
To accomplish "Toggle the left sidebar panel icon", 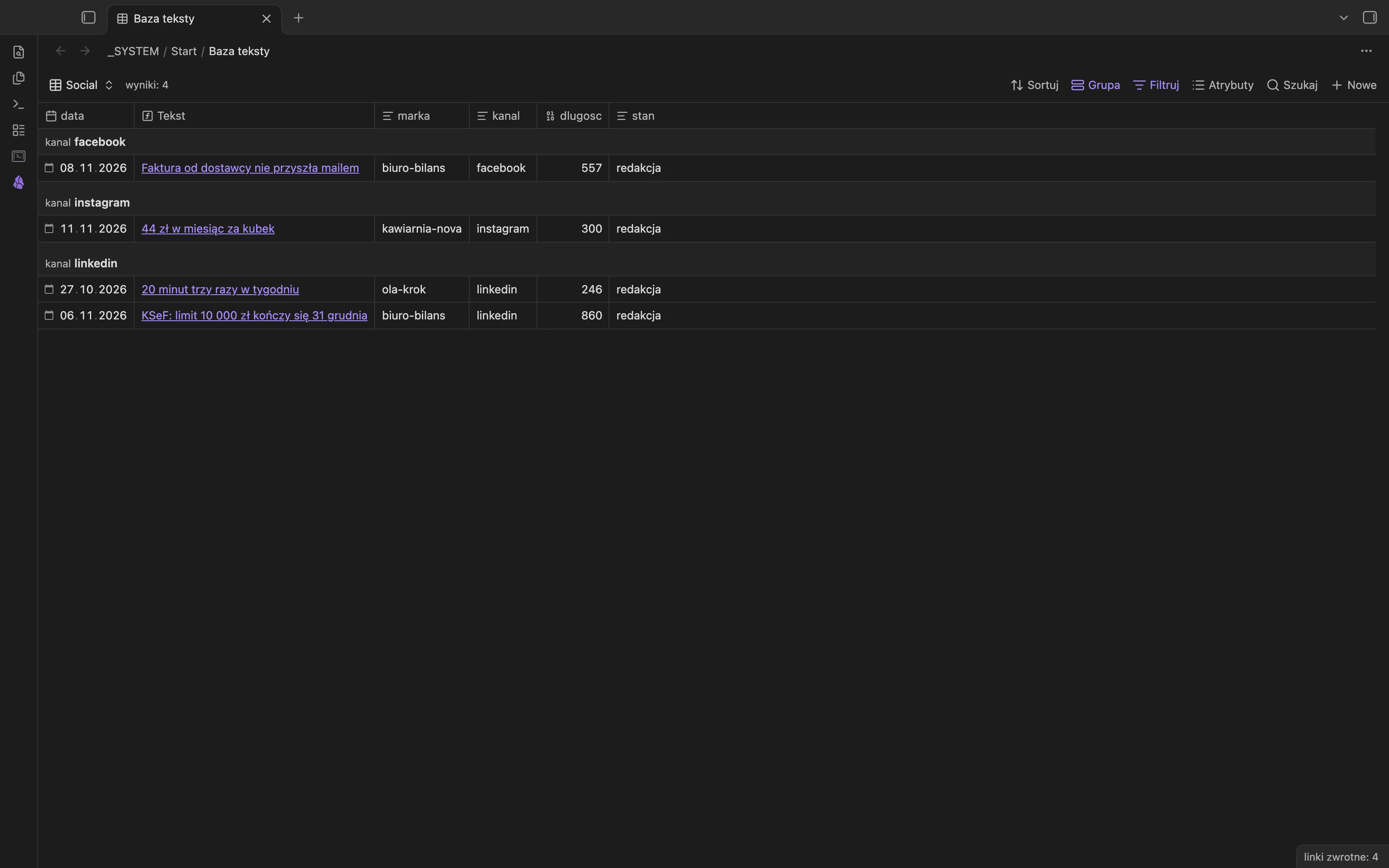I will click(x=89, y=18).
